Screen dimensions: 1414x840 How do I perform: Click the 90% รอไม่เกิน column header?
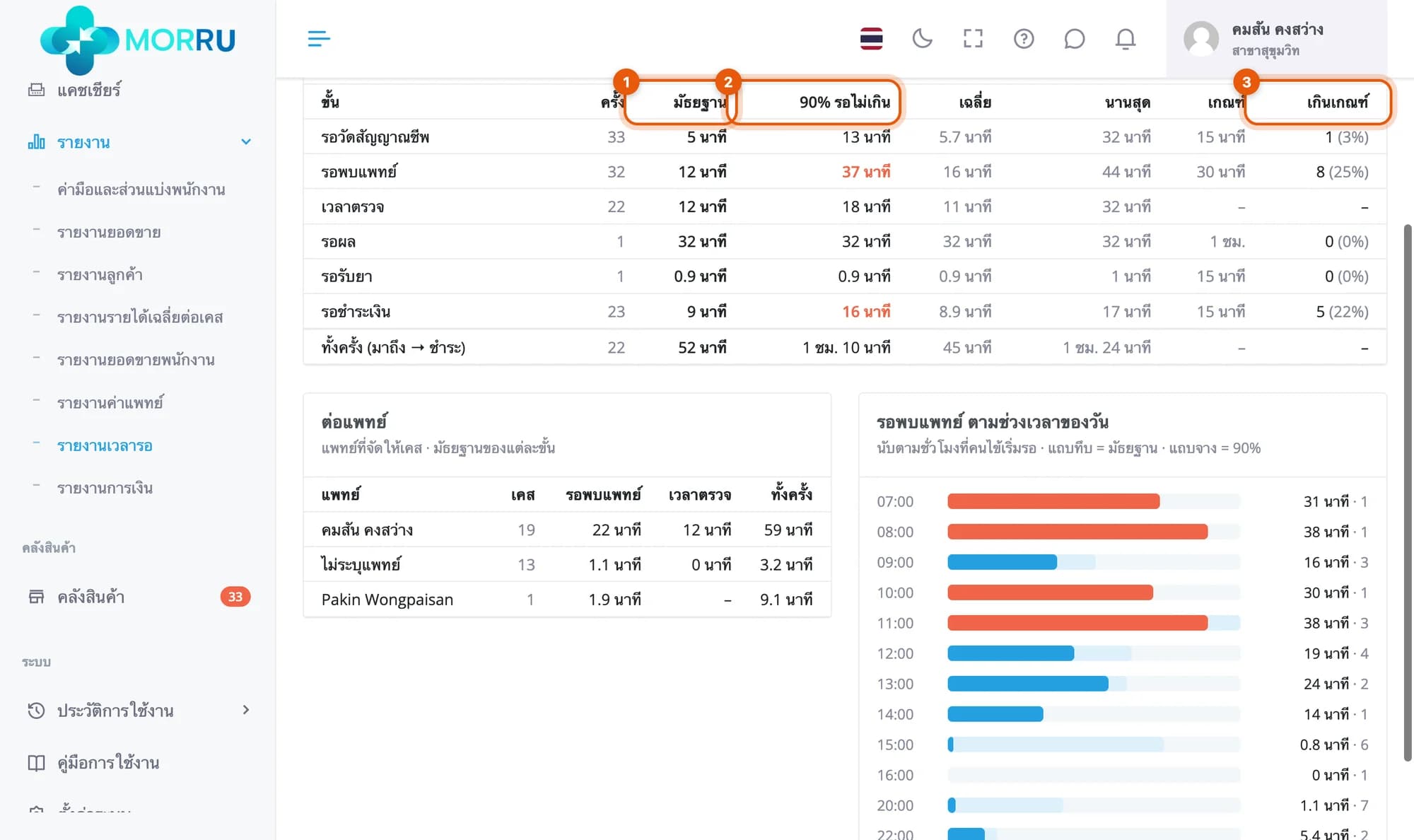point(845,102)
